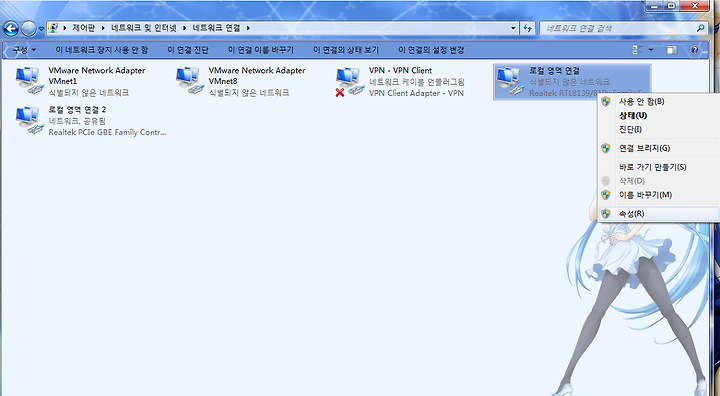Click the change view icon
The height and width of the screenshot is (396, 720).
tap(637, 50)
